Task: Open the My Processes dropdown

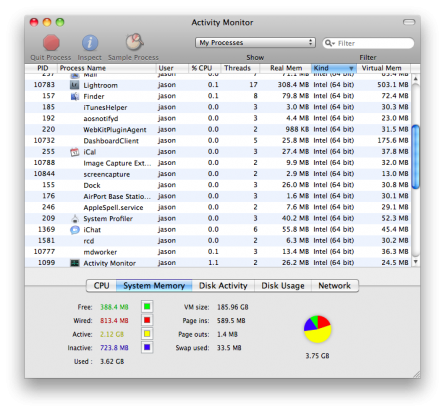Action: (x=255, y=43)
